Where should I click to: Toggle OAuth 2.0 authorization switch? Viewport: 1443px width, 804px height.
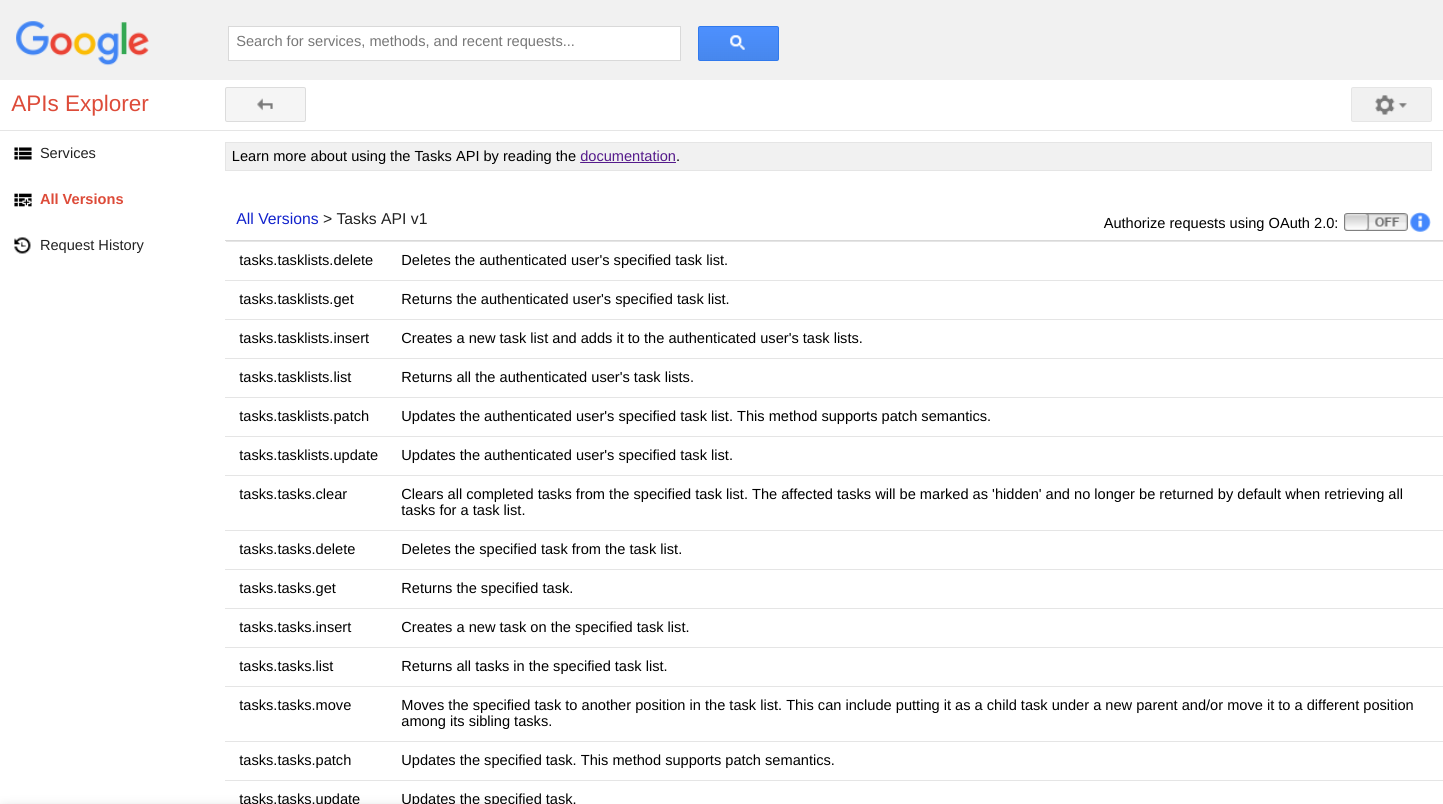click(1376, 222)
